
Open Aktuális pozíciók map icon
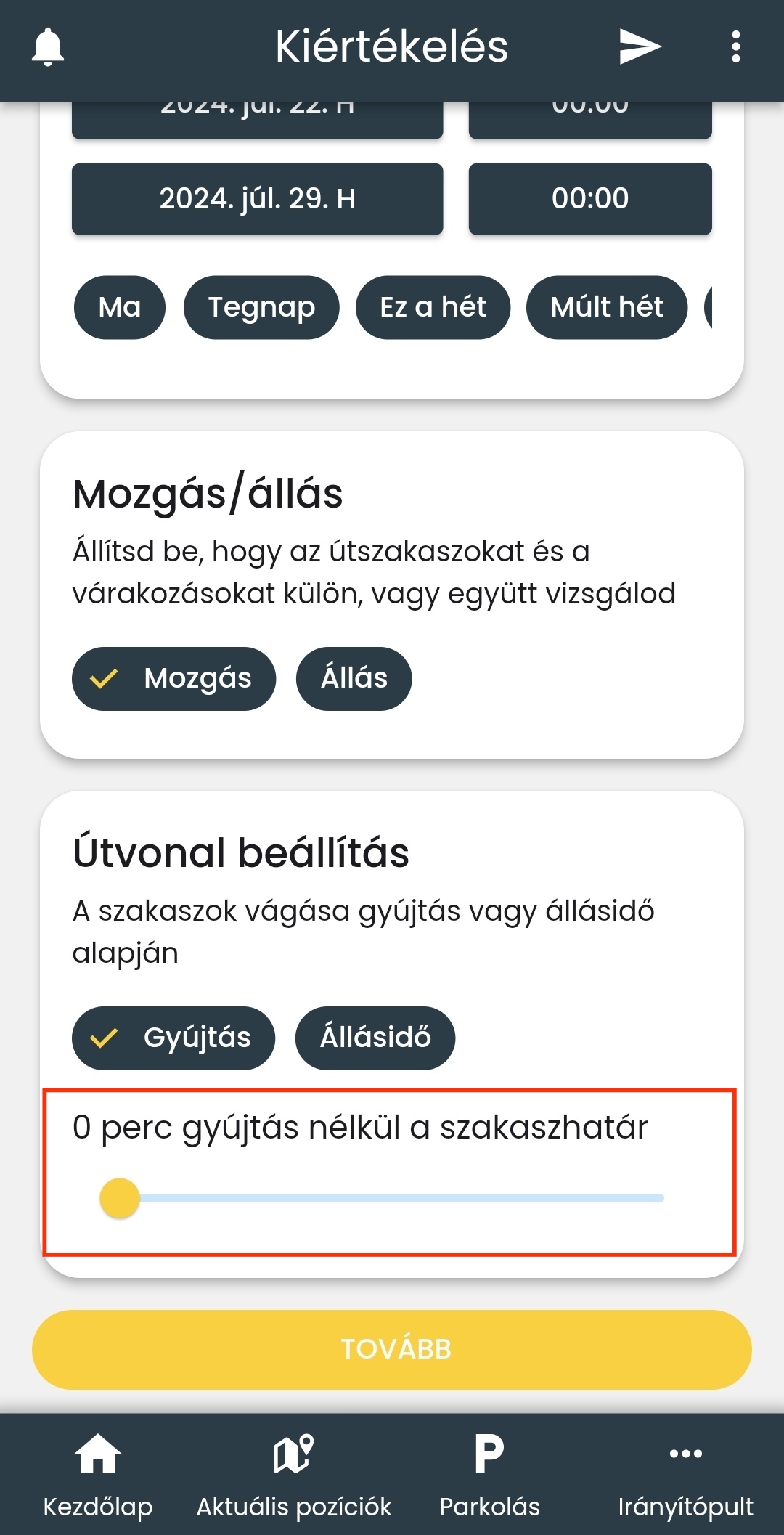click(x=293, y=1454)
